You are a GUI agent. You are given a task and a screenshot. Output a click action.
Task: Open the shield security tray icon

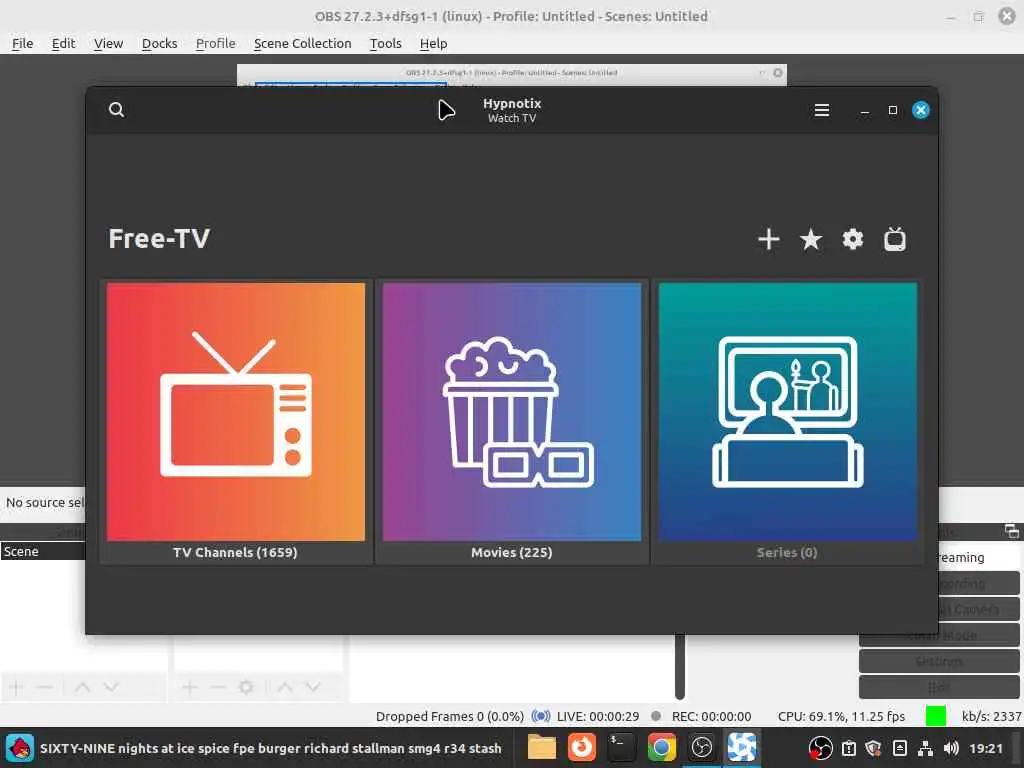[873, 748]
